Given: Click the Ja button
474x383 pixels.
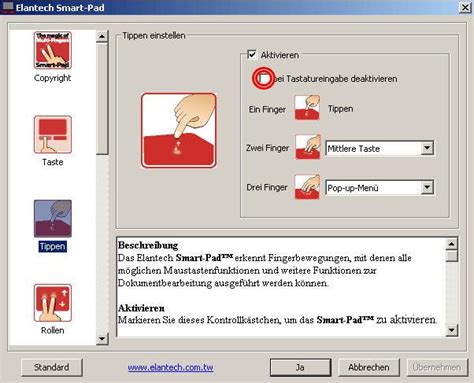Looking at the screenshot, I should (x=300, y=367).
